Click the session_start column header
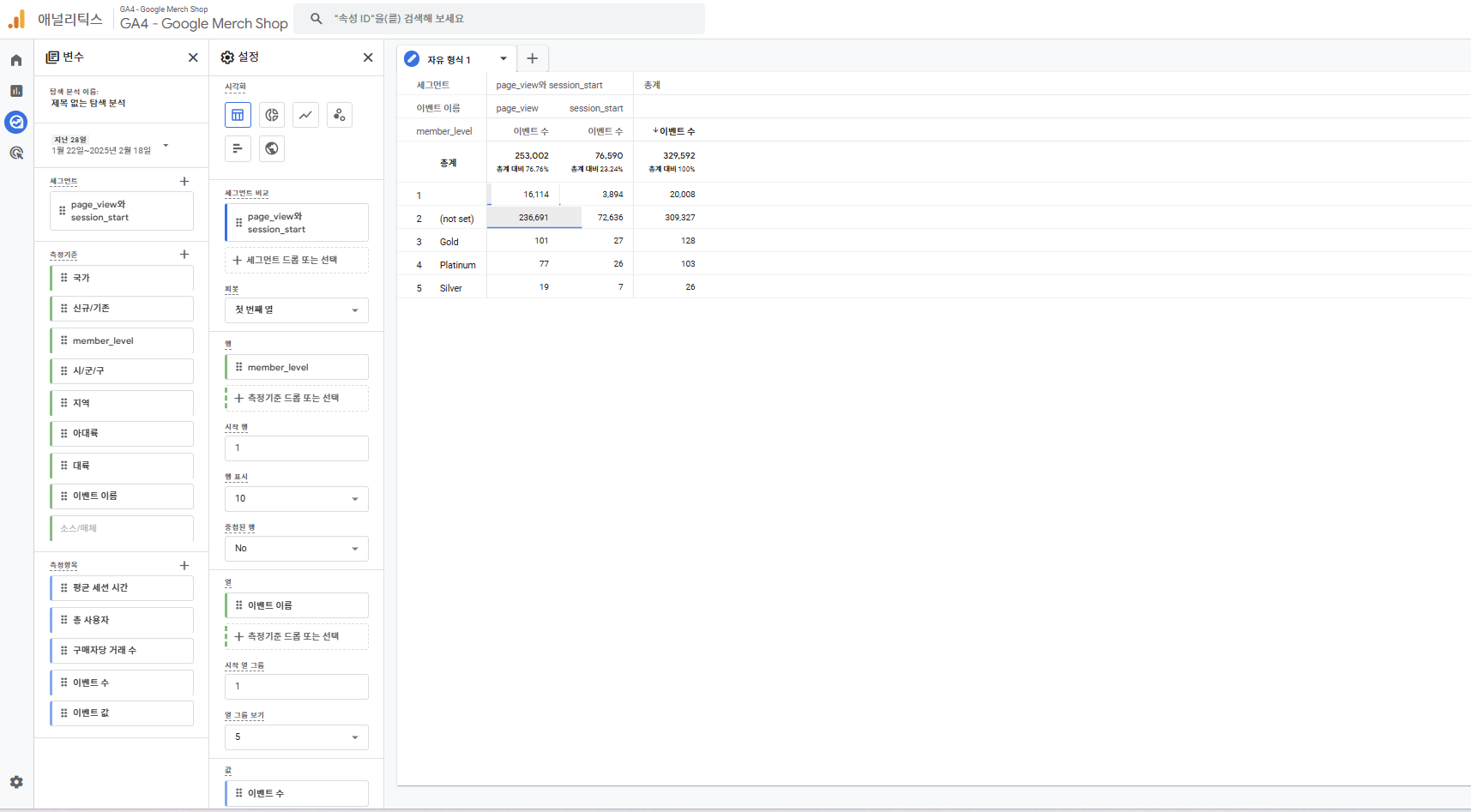This screenshot has height=812, width=1471. 596,108
